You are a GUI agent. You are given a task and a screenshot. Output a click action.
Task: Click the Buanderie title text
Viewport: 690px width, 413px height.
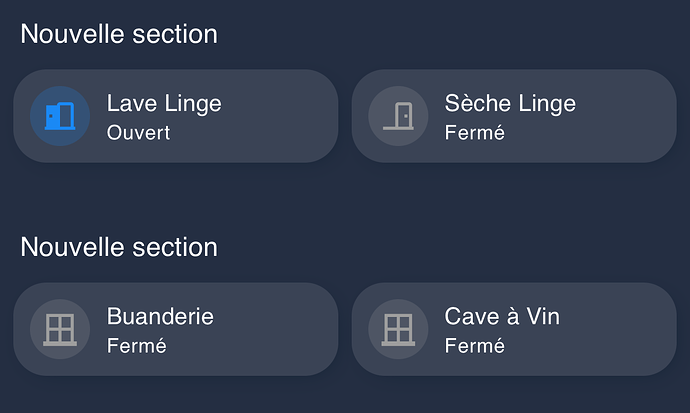pos(160,317)
